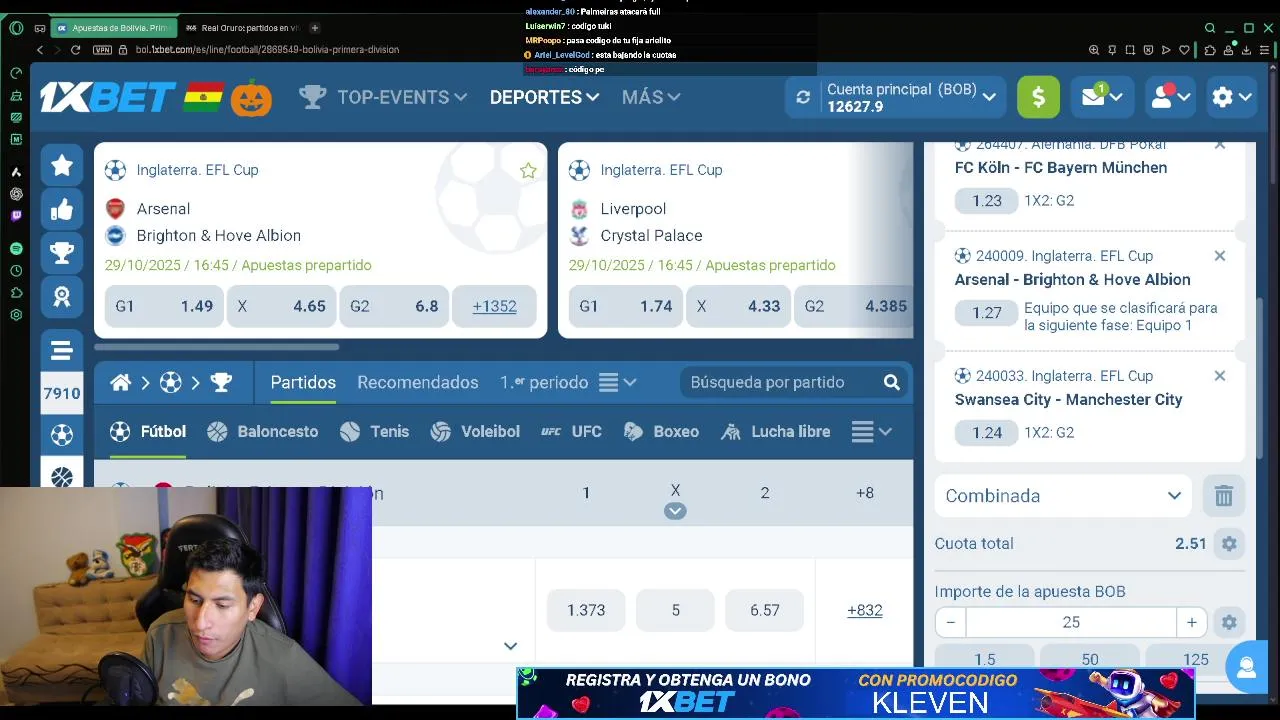Expand the DEPORTES menu
The image size is (1280, 720).
pyautogui.click(x=544, y=97)
